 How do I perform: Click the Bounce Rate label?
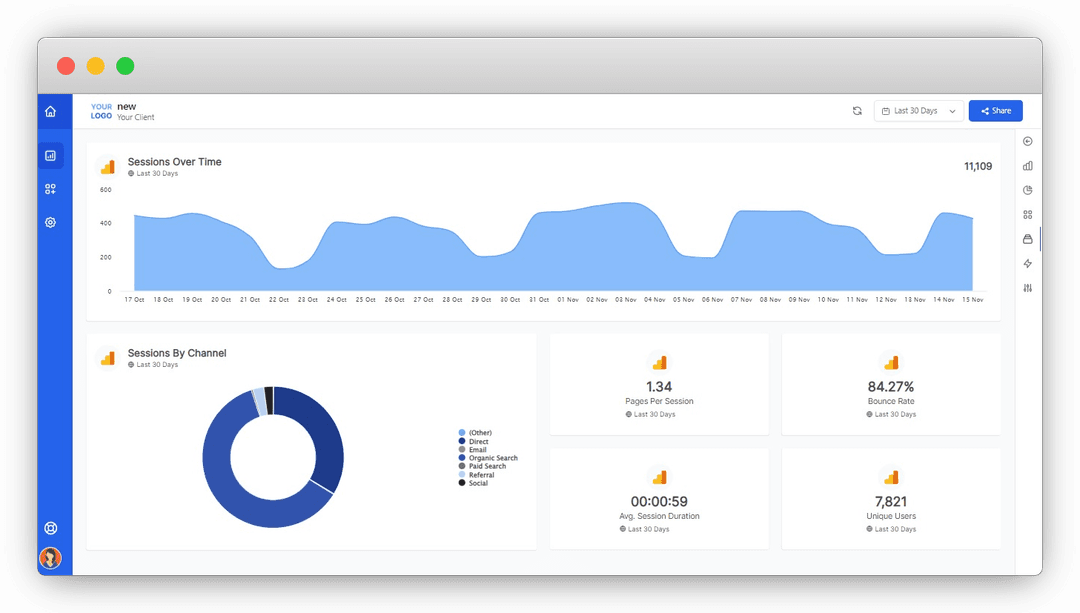(x=891, y=401)
